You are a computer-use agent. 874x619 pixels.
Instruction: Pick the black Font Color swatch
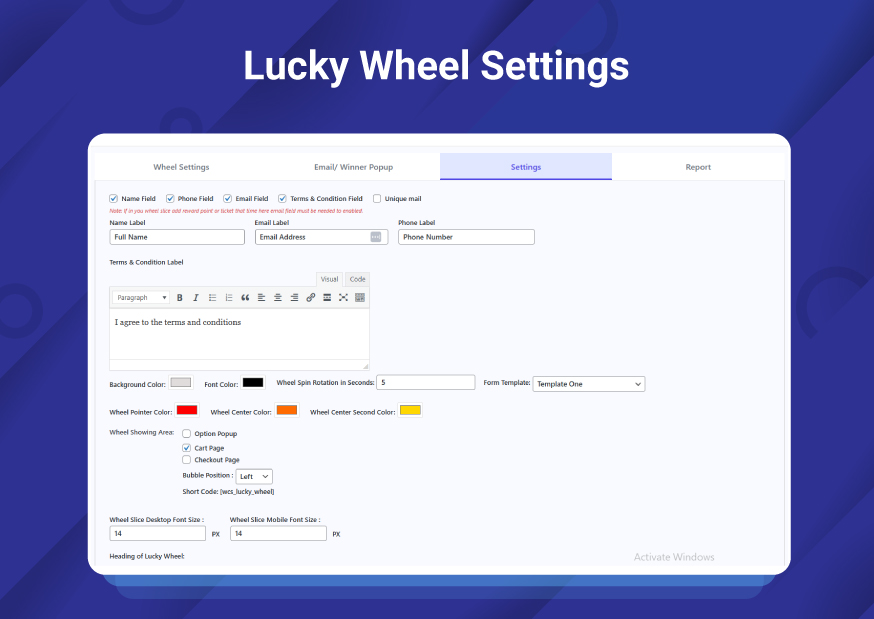(x=253, y=382)
